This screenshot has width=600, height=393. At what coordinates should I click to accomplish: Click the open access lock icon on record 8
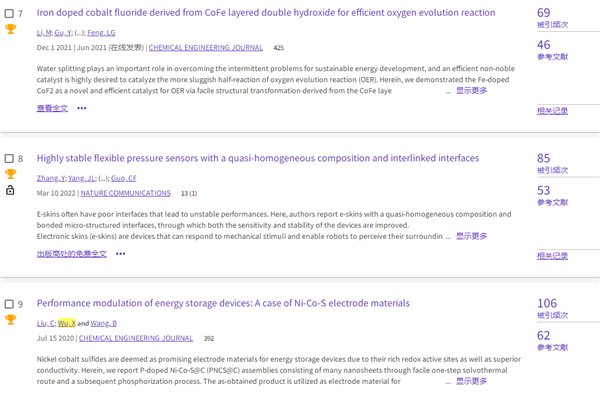click(10, 190)
